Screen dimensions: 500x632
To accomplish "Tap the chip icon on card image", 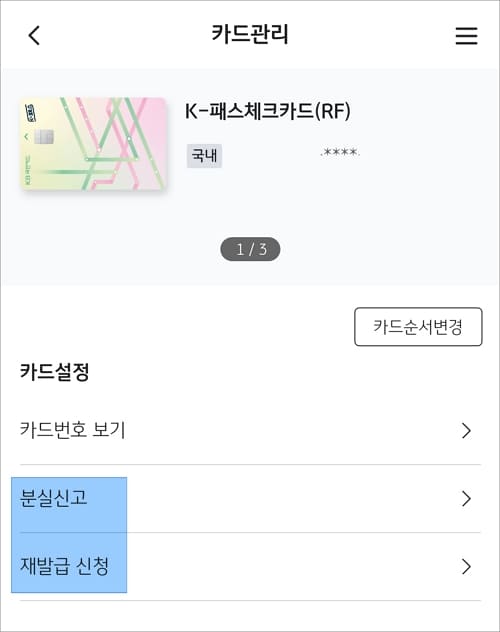I will (x=44, y=137).
